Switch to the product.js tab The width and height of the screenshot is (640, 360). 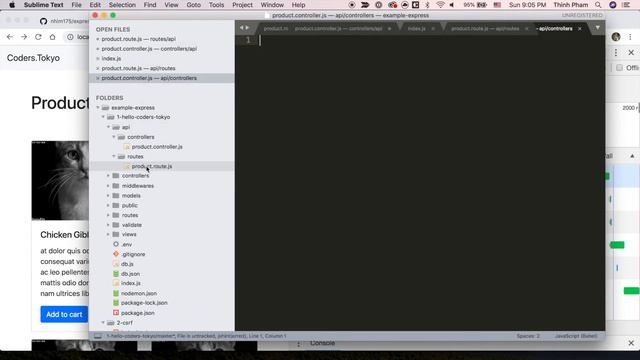click(276, 29)
